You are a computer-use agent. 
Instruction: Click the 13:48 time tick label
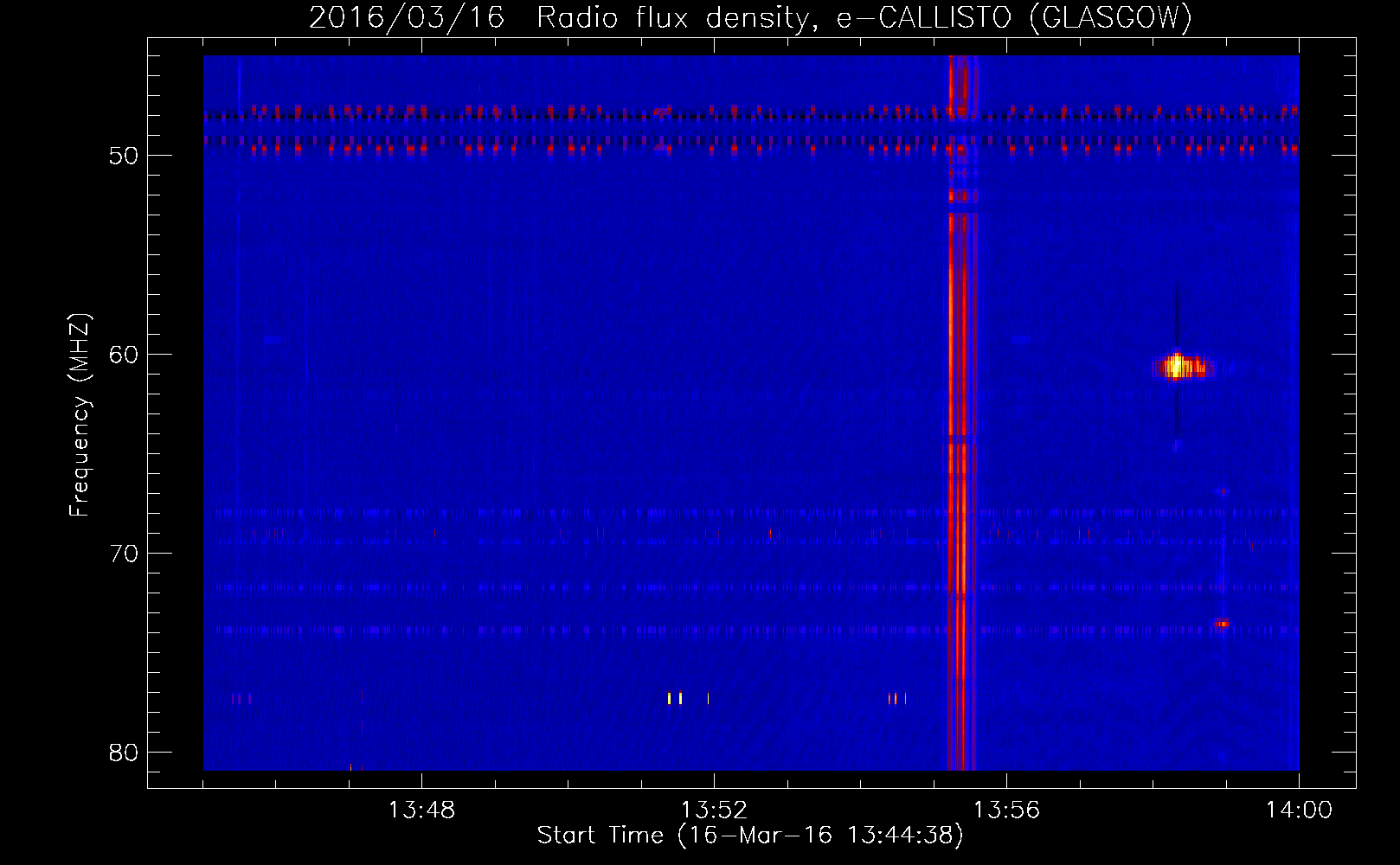click(x=421, y=811)
